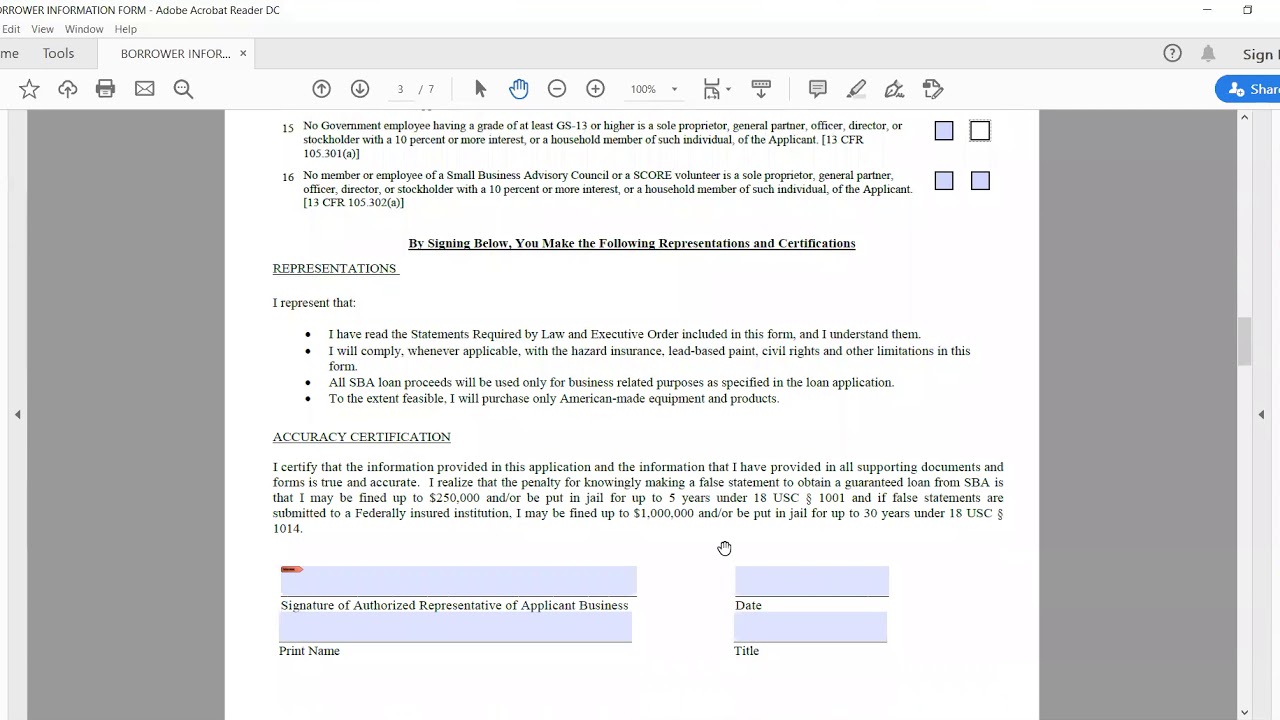Click 'I represent that:' text
Screen dimensions: 1280x720
[314, 303]
